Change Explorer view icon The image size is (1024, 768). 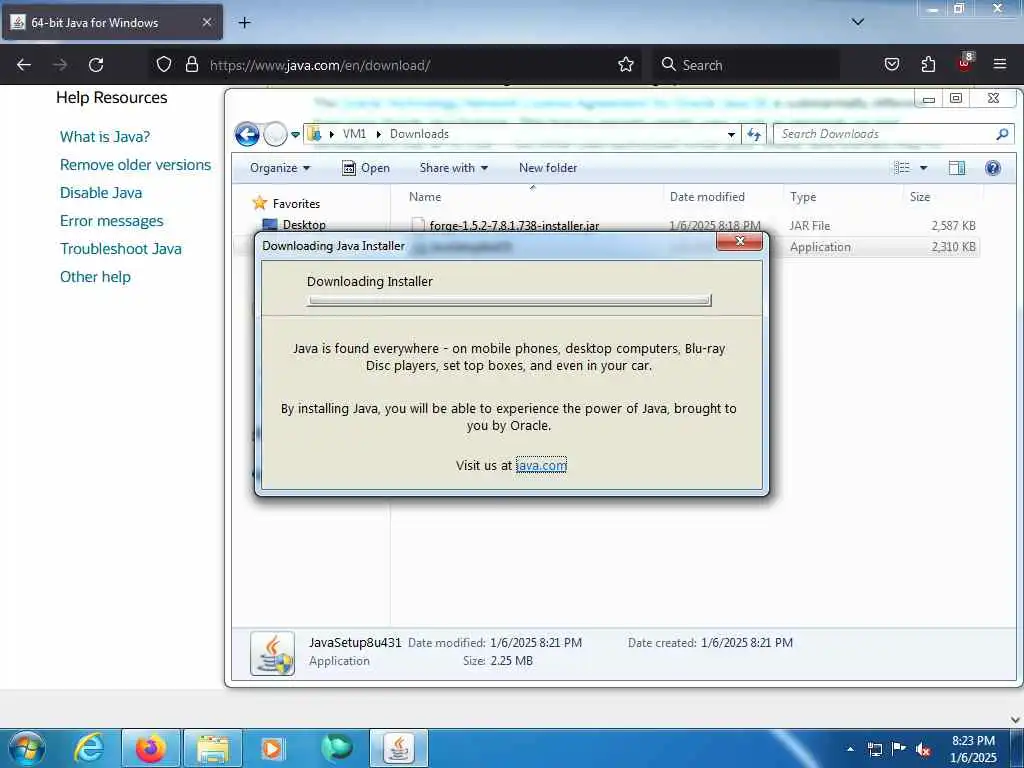(x=902, y=168)
